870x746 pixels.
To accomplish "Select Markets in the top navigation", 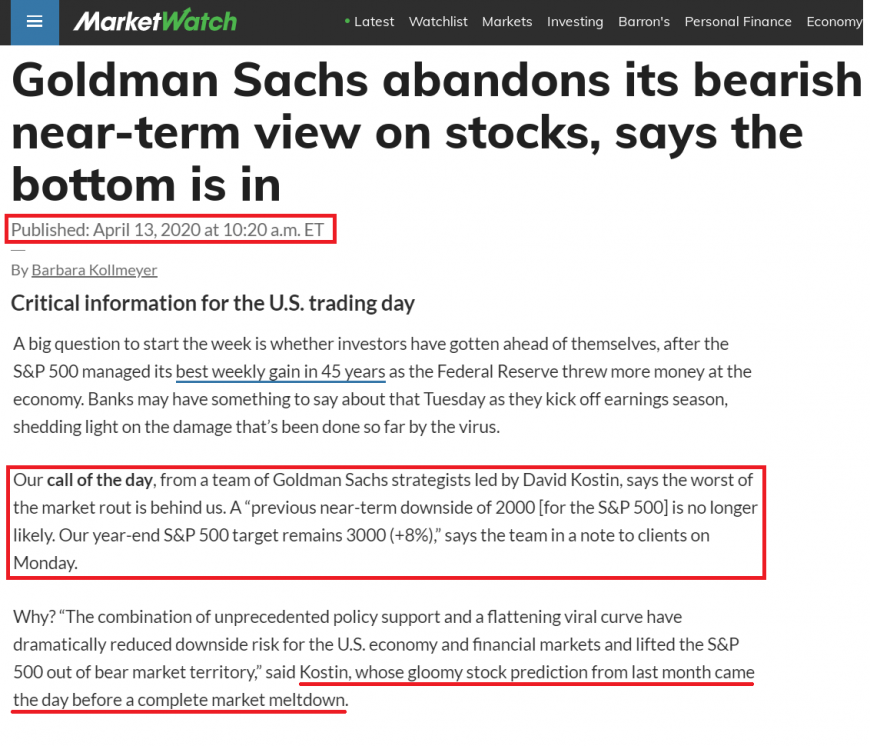I will pos(507,21).
